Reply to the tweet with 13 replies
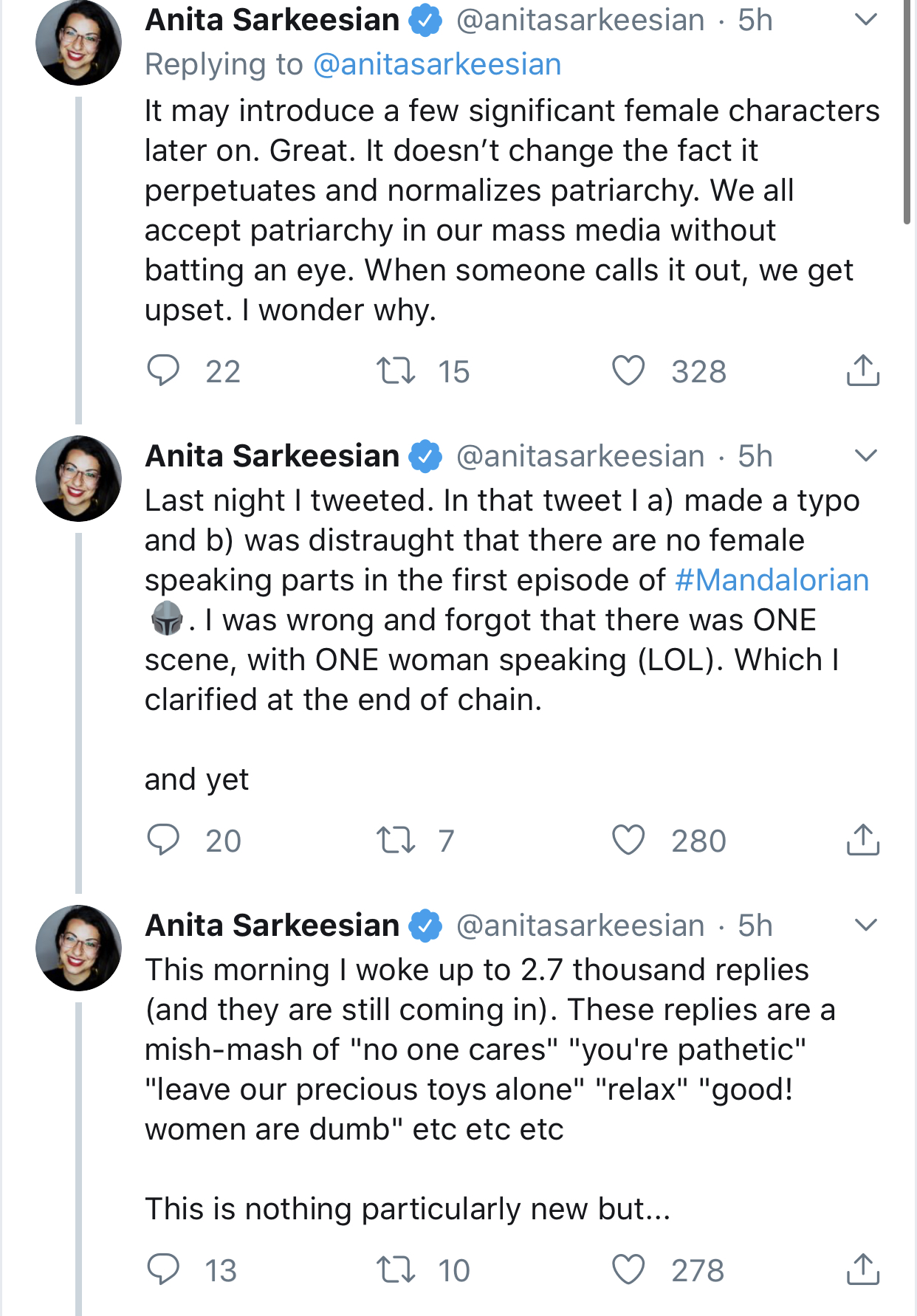This screenshot has width=917, height=1316. tap(163, 1270)
